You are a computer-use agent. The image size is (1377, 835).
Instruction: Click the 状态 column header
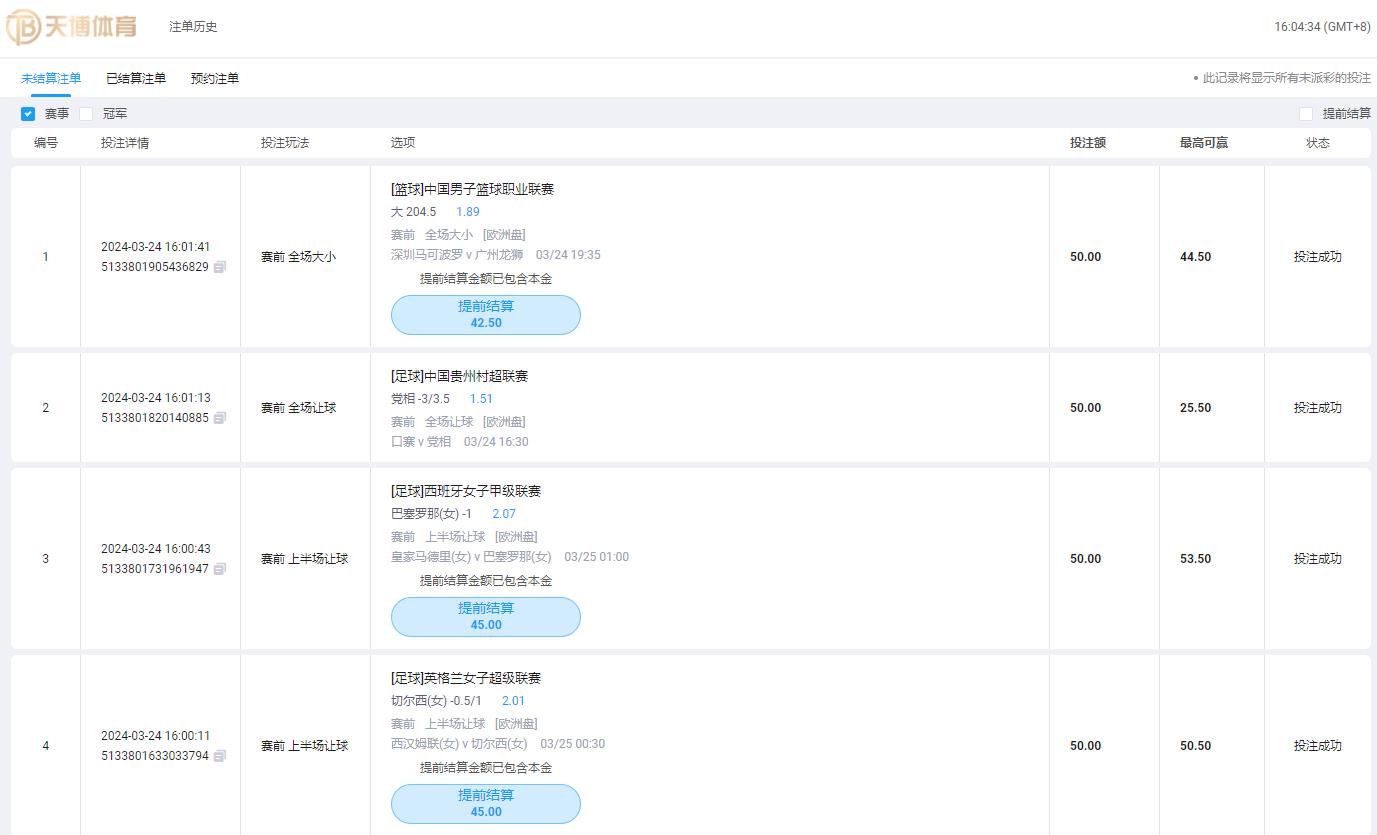pos(1318,143)
